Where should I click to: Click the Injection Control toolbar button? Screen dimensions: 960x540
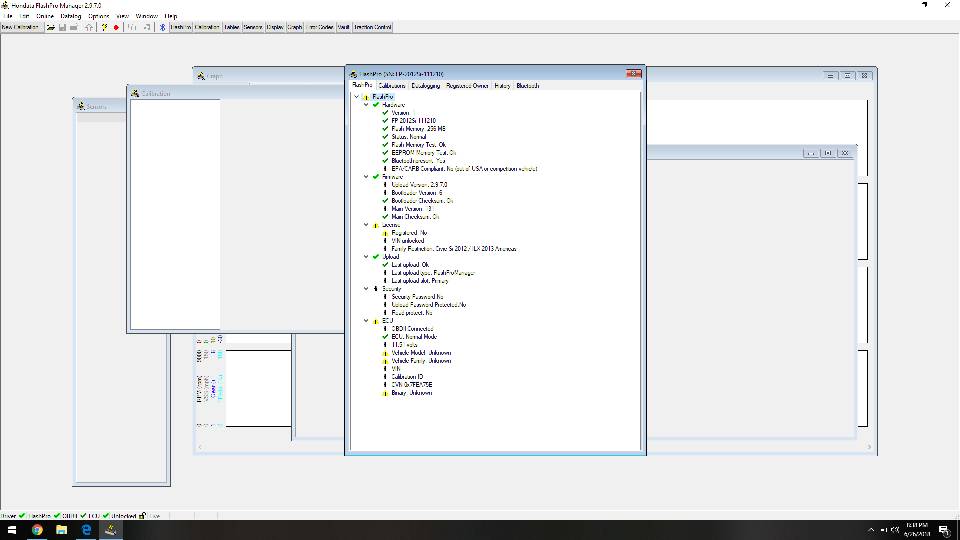tap(372, 27)
